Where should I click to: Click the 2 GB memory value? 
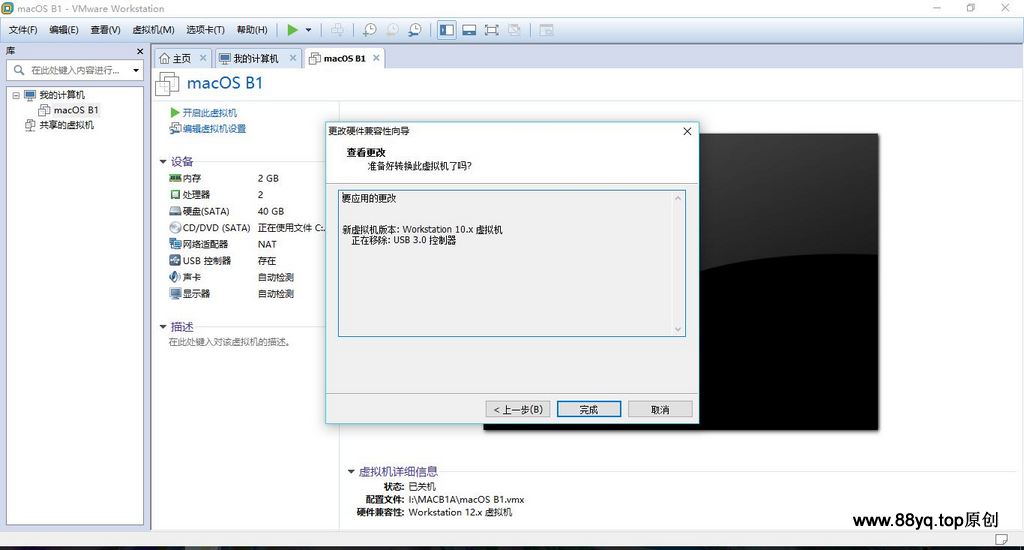pyautogui.click(x=268, y=178)
